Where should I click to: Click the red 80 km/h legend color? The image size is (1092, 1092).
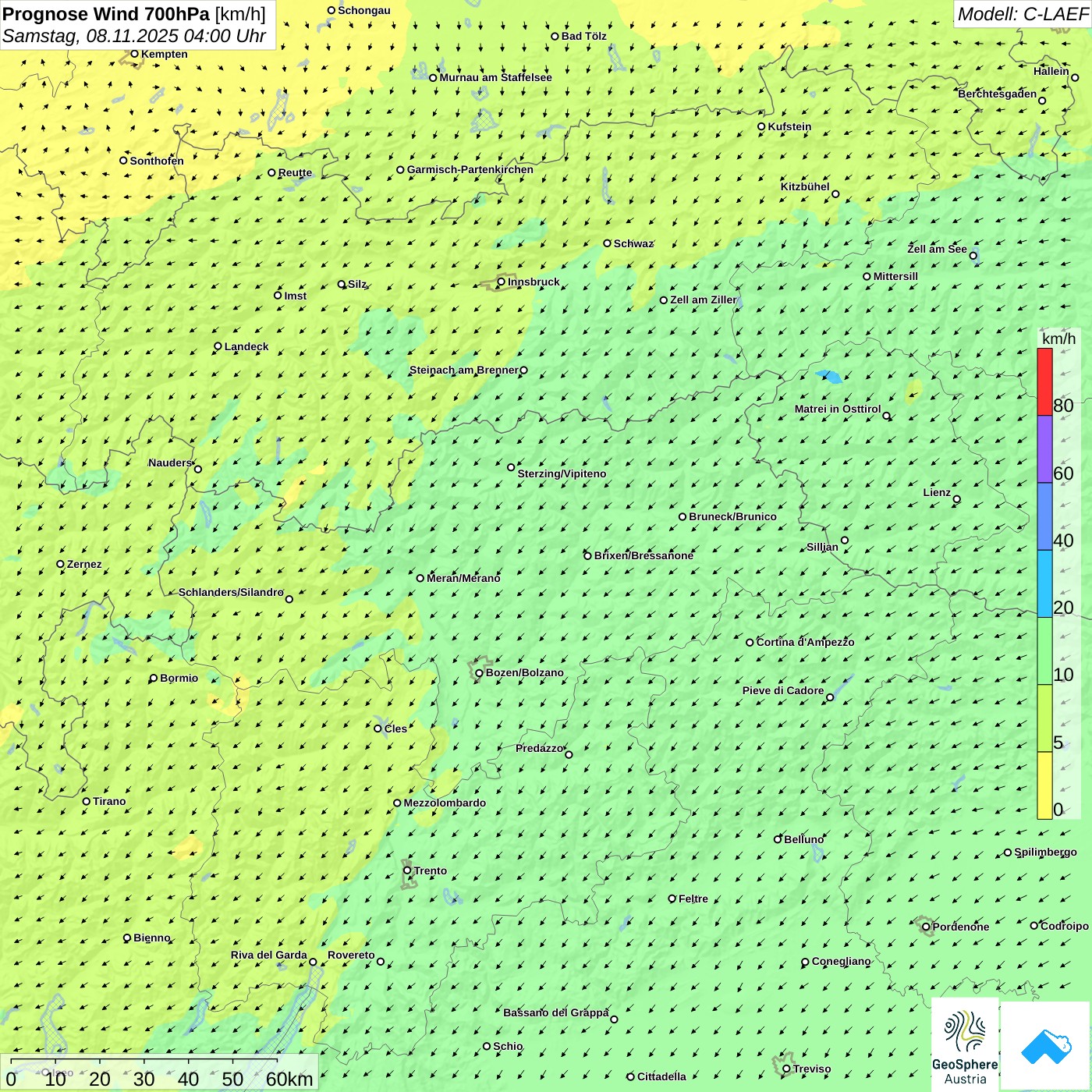[1044, 381]
